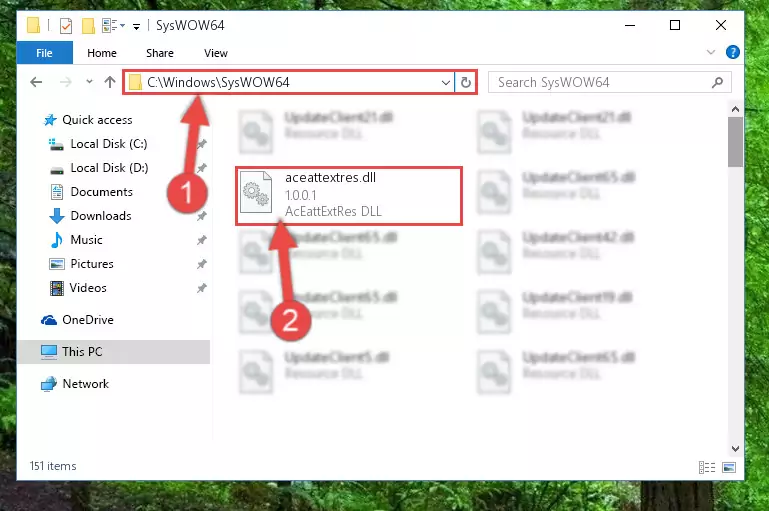Viewport: 769px width, 511px height.
Task: Close the SysWOW64 window
Action: pos(720,25)
